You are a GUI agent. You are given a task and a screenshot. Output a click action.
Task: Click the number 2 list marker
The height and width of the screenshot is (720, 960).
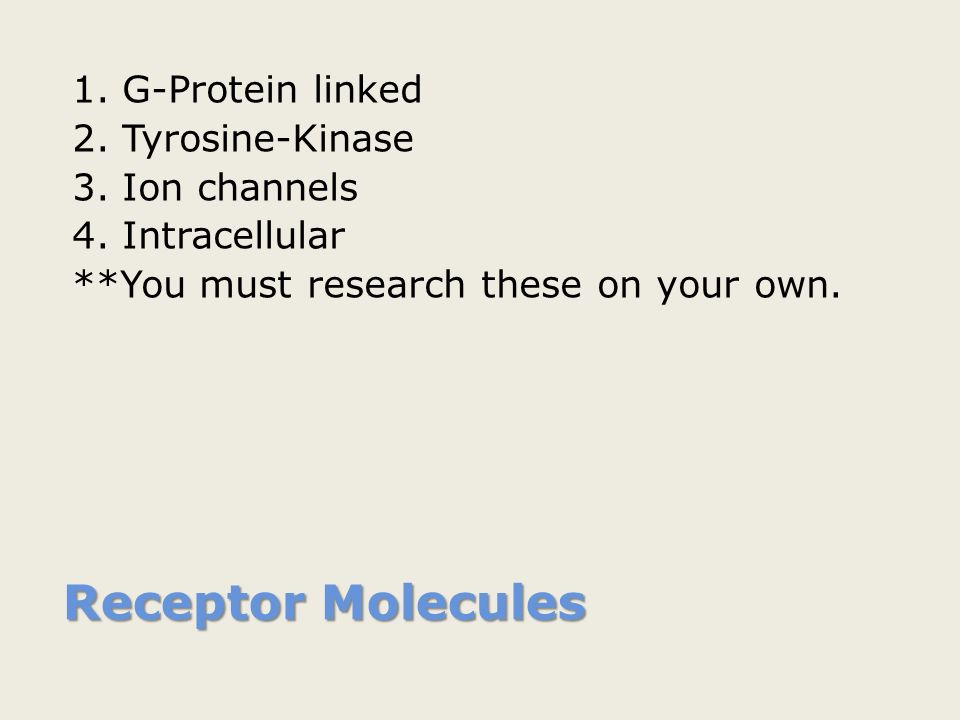91,139
